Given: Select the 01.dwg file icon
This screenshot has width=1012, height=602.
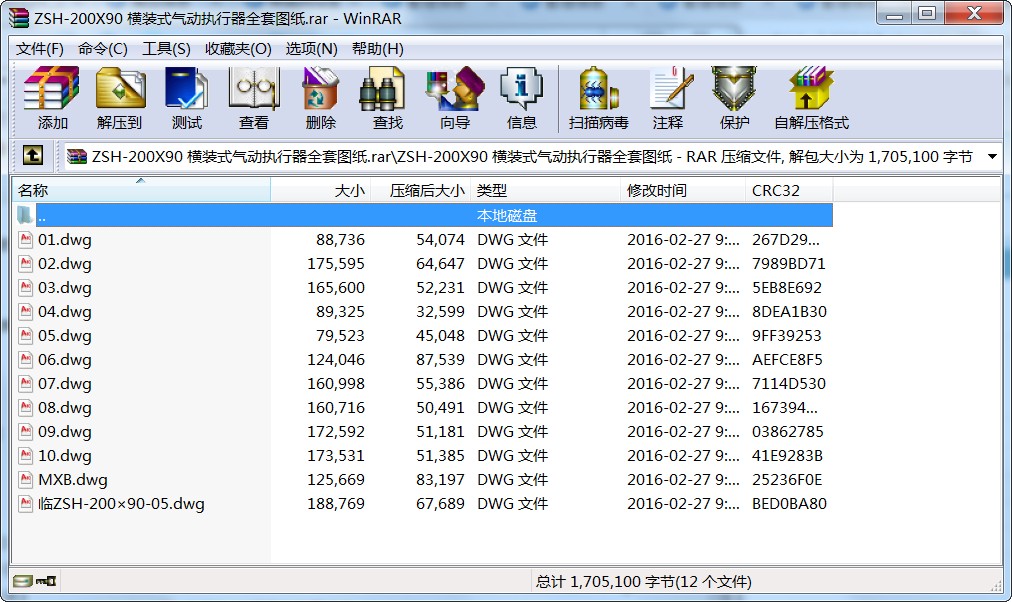Looking at the screenshot, I should [x=26, y=239].
